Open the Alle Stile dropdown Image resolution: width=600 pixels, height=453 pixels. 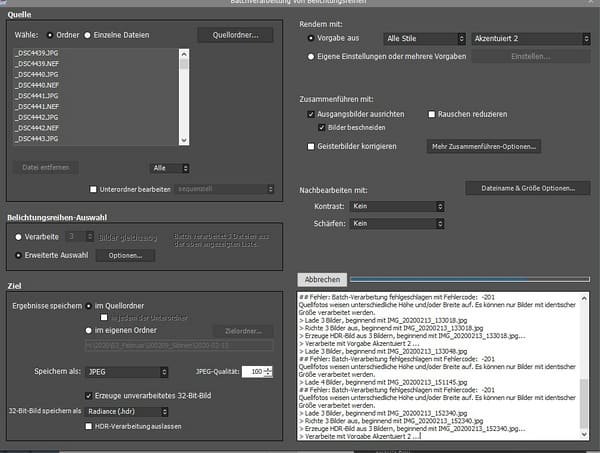click(x=424, y=39)
